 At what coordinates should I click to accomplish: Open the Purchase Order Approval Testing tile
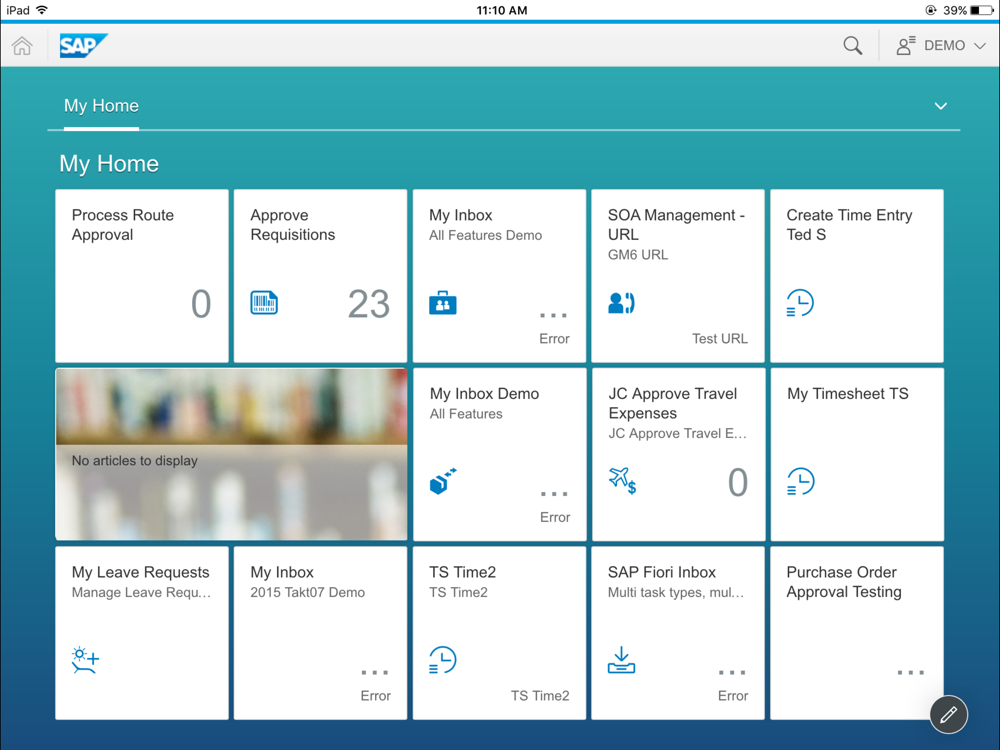(x=856, y=632)
